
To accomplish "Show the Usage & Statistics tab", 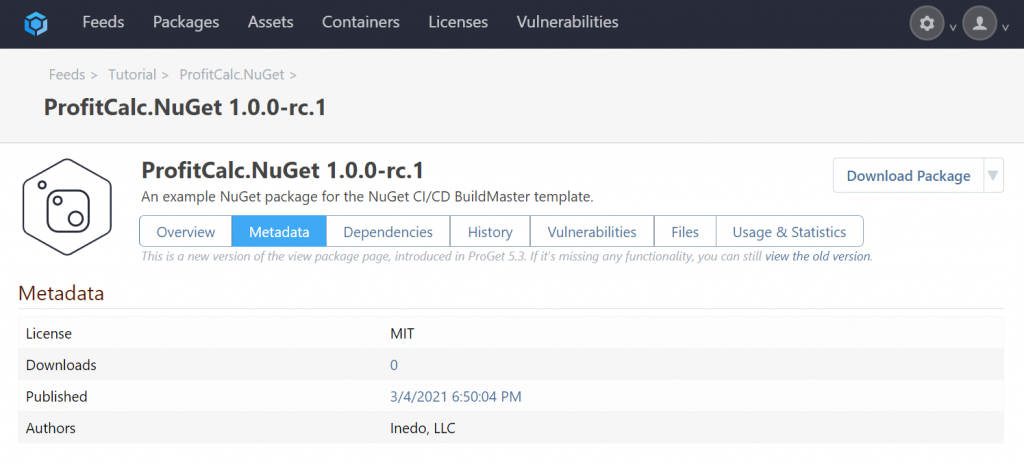I will click(x=789, y=232).
